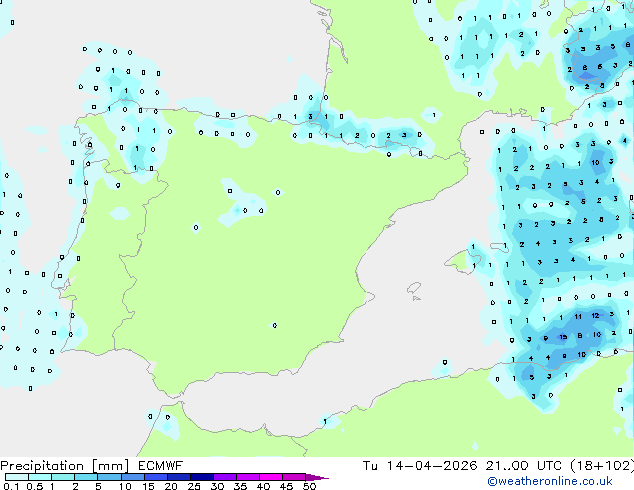
Task: Click the '15' precipitation value on the map
Action: point(562,337)
